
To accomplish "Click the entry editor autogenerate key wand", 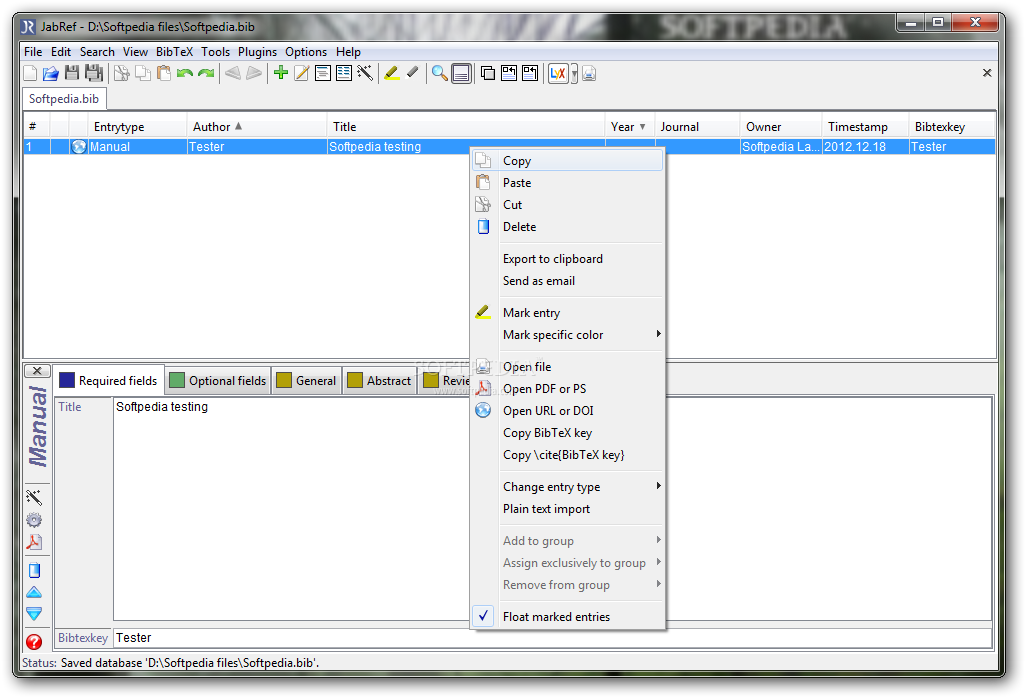I will pyautogui.click(x=34, y=497).
